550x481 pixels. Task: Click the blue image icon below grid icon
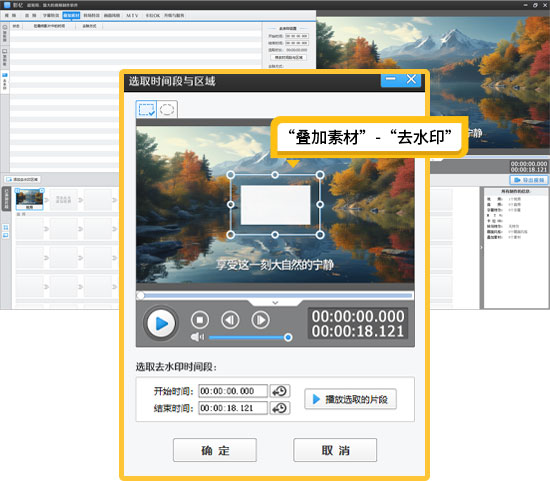coord(6,235)
